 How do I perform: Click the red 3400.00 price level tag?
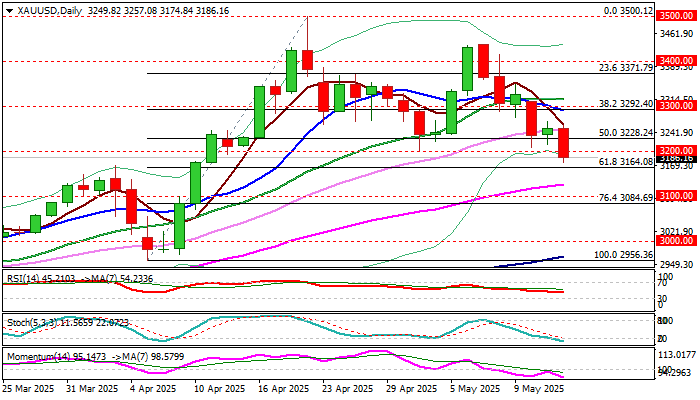pyautogui.click(x=676, y=61)
